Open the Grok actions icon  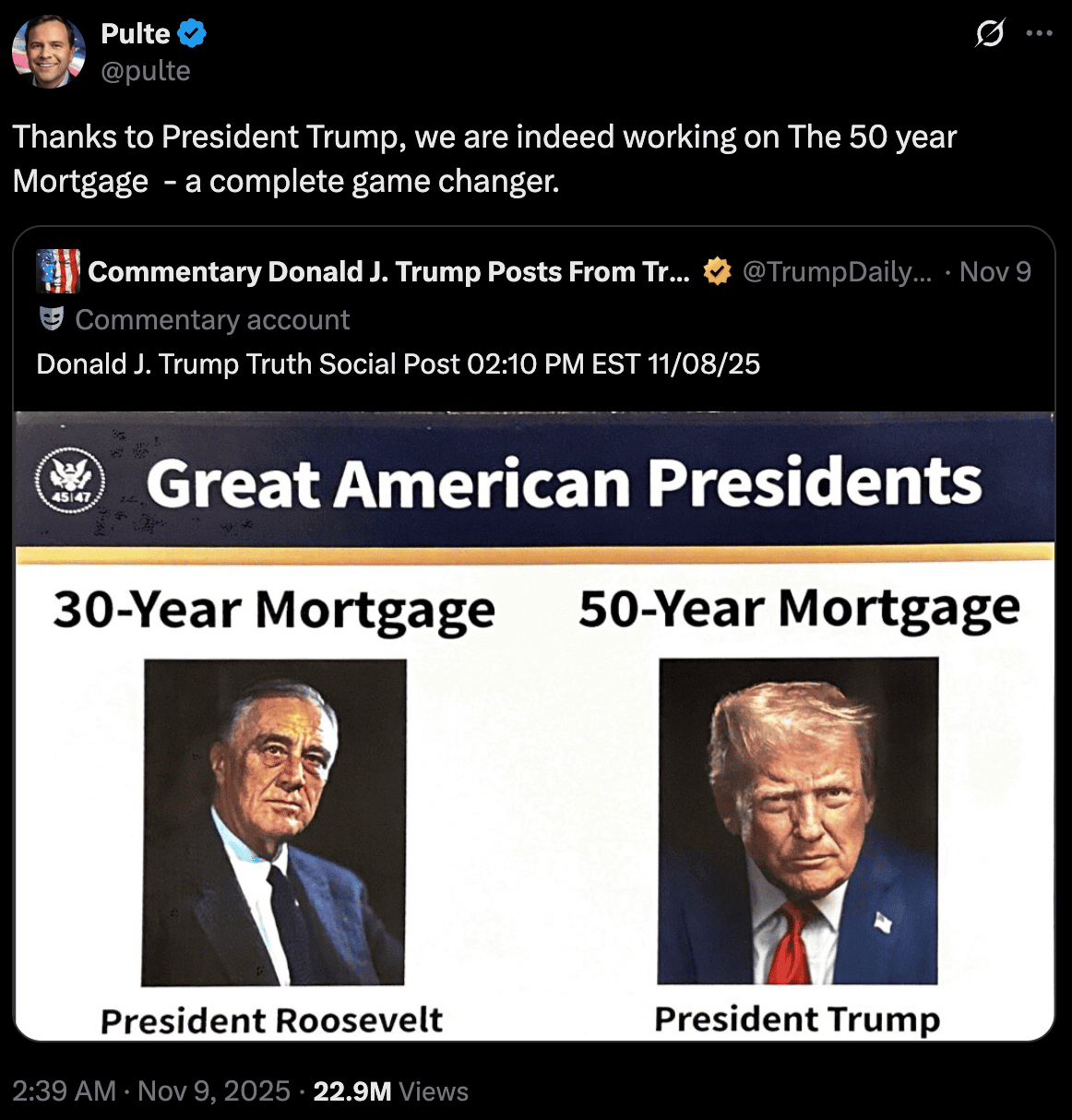pyautogui.click(x=990, y=34)
